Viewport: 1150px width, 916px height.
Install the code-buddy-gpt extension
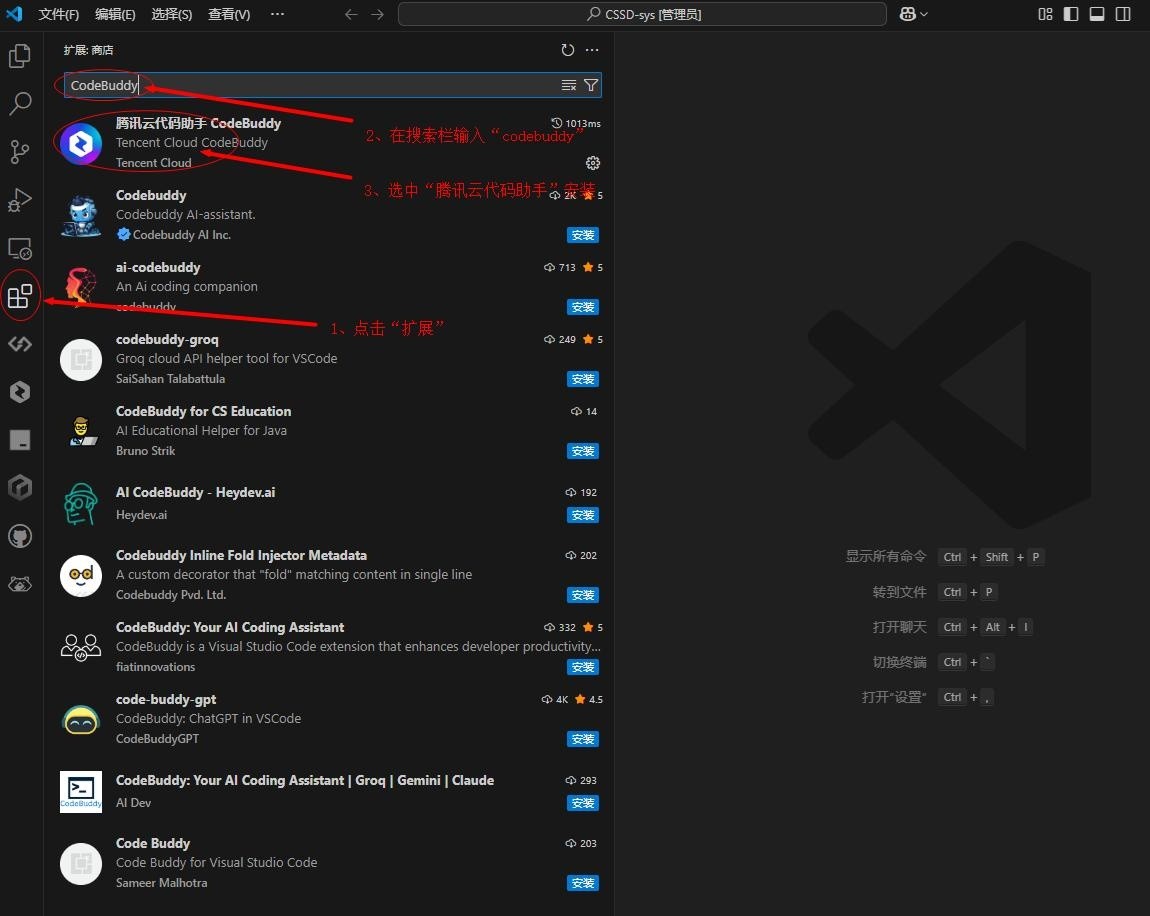pos(583,739)
